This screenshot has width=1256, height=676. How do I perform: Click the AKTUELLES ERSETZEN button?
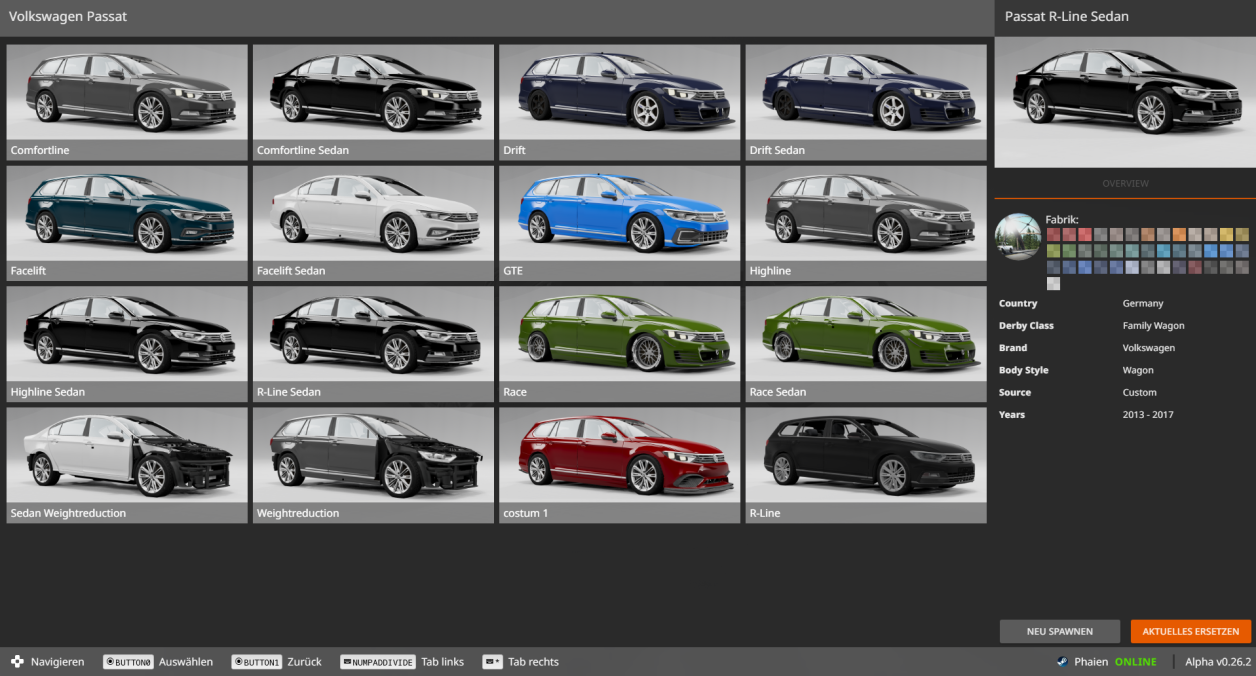click(x=1191, y=632)
